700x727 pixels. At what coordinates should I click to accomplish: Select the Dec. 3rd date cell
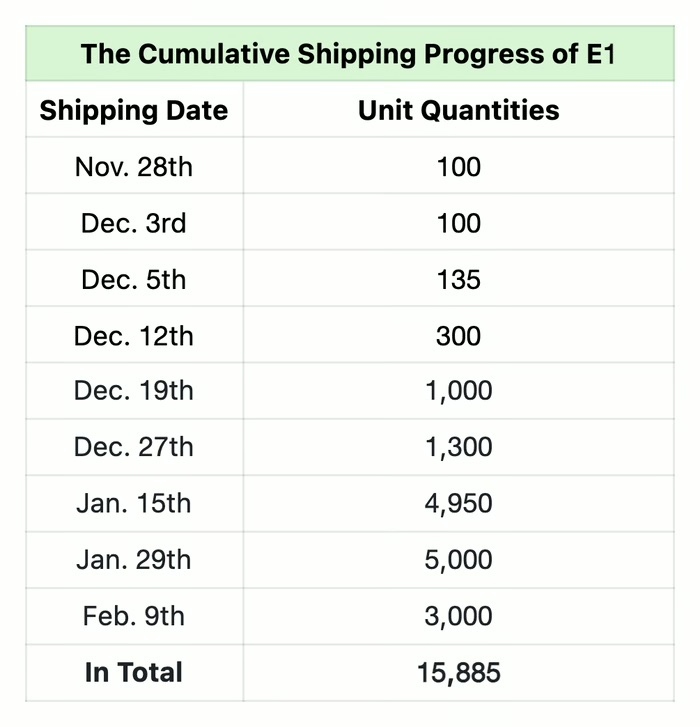134,222
